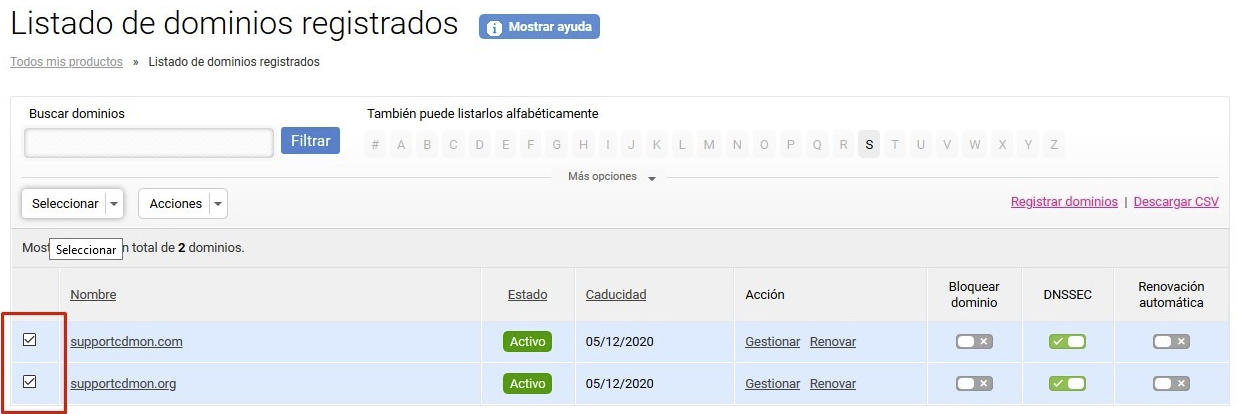Sort the list by Nombre column
The width and height of the screenshot is (1238, 414).
tap(93, 294)
